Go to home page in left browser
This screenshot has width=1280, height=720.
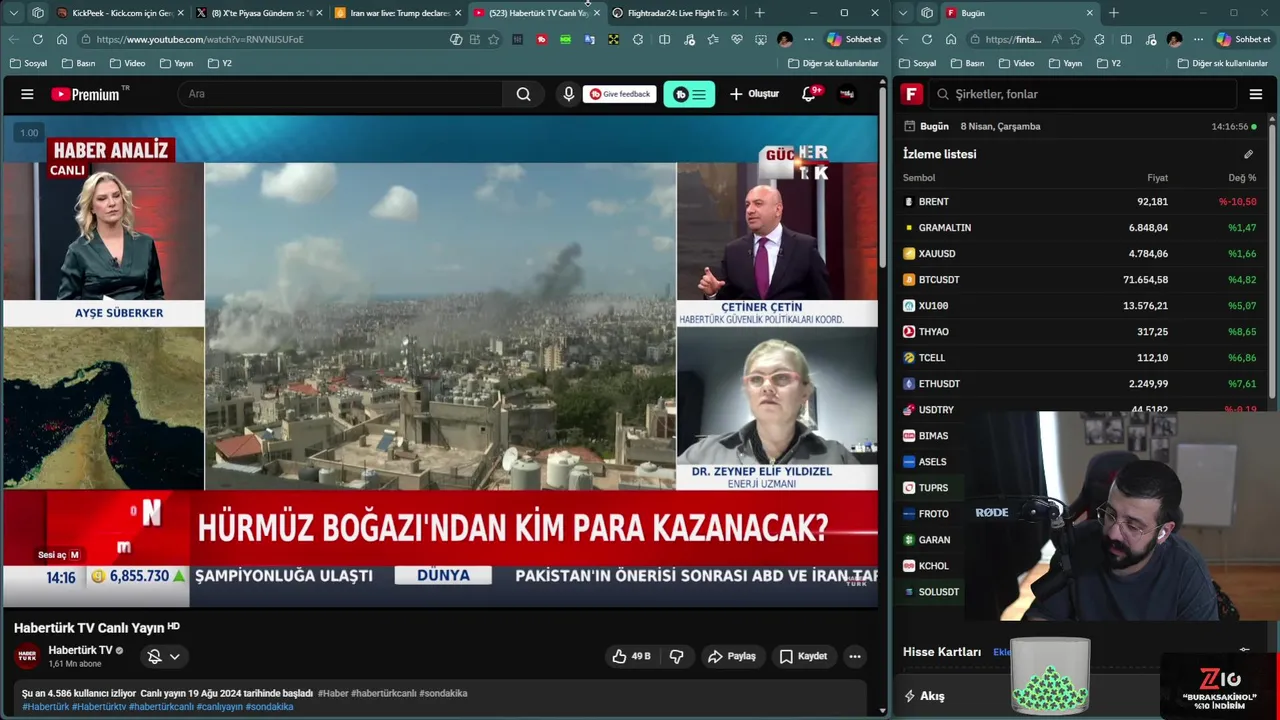pyautogui.click(x=61, y=39)
